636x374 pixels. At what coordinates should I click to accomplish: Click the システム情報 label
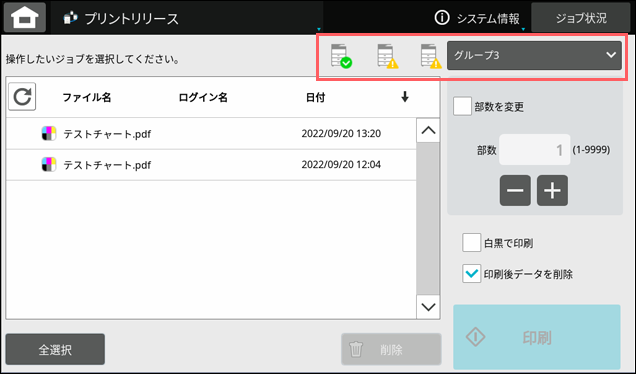[488, 18]
